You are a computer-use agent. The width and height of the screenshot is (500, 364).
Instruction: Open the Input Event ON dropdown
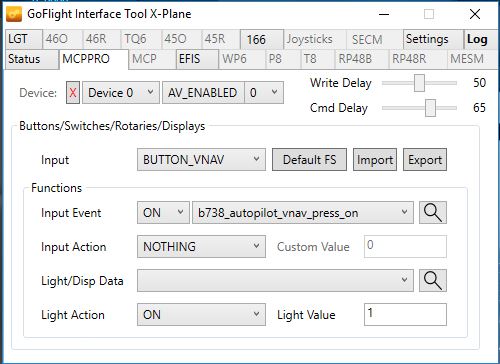pyautogui.click(x=163, y=213)
